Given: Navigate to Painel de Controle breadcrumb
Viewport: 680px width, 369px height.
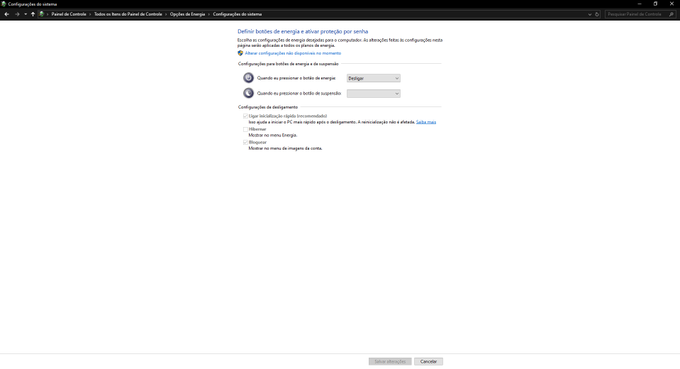Looking at the screenshot, I should (69, 14).
